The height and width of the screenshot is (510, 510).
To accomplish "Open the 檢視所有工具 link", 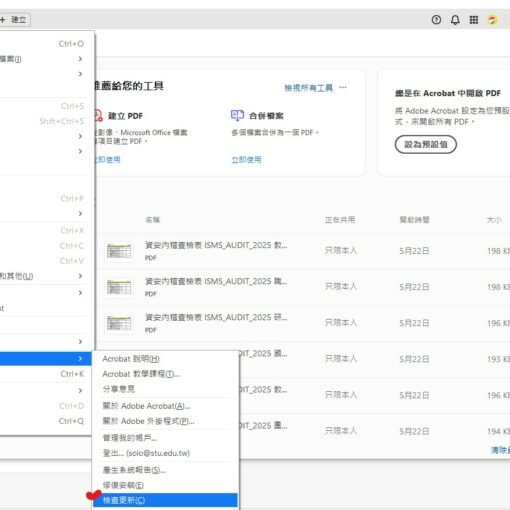I will (x=308, y=88).
